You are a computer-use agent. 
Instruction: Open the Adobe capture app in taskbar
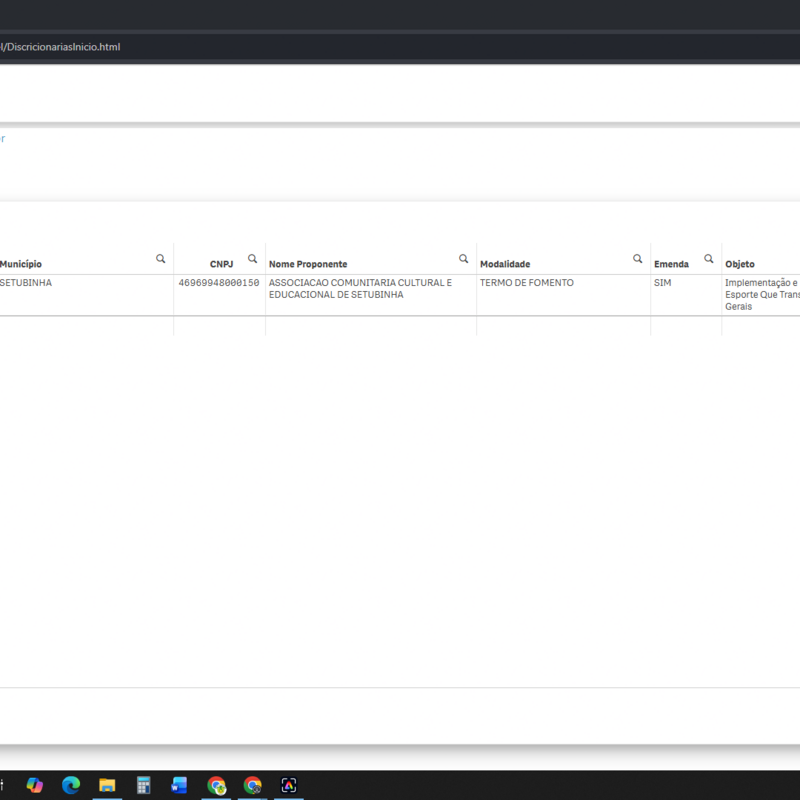pos(289,785)
